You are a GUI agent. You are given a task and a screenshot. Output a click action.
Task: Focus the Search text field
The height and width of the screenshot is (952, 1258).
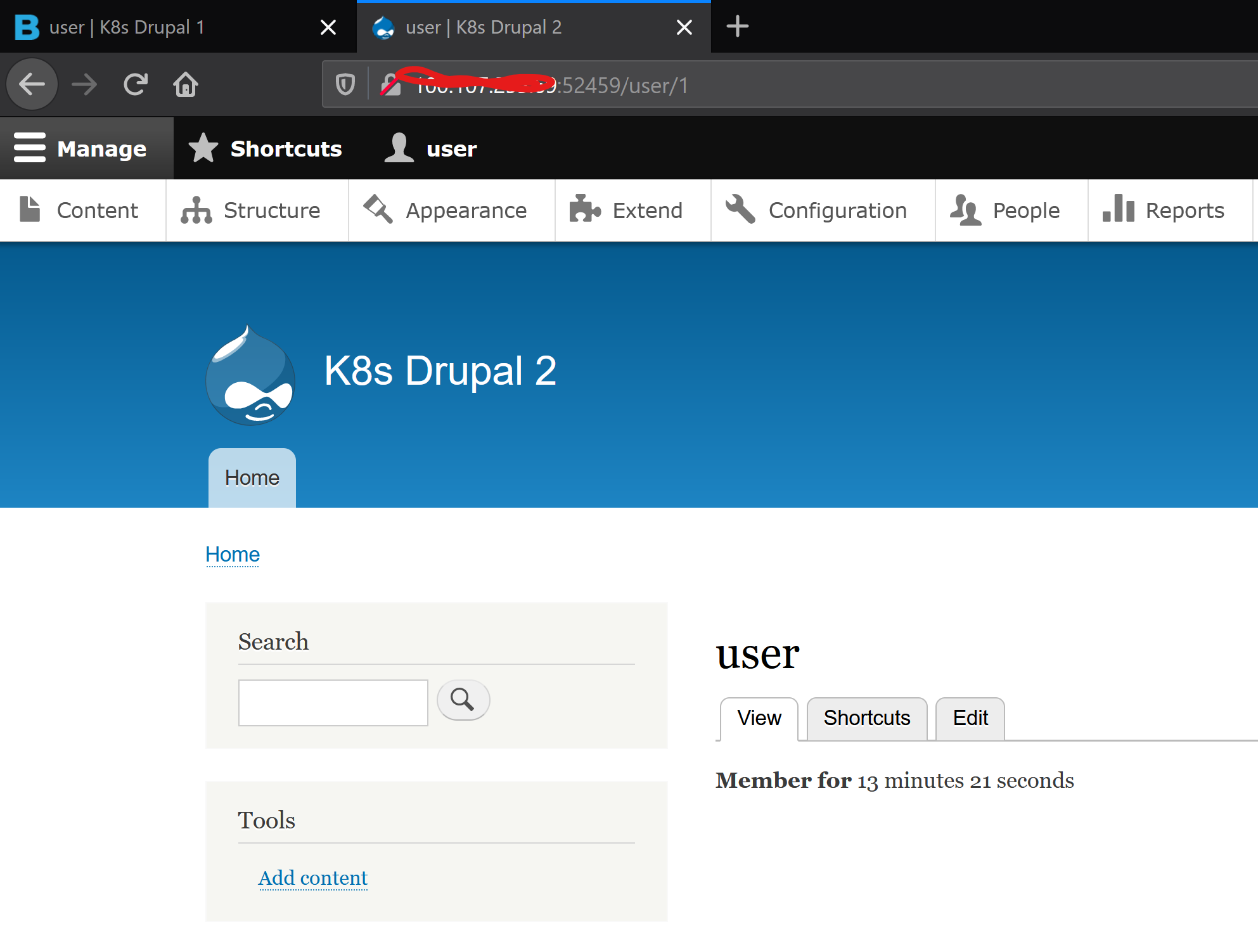333,702
